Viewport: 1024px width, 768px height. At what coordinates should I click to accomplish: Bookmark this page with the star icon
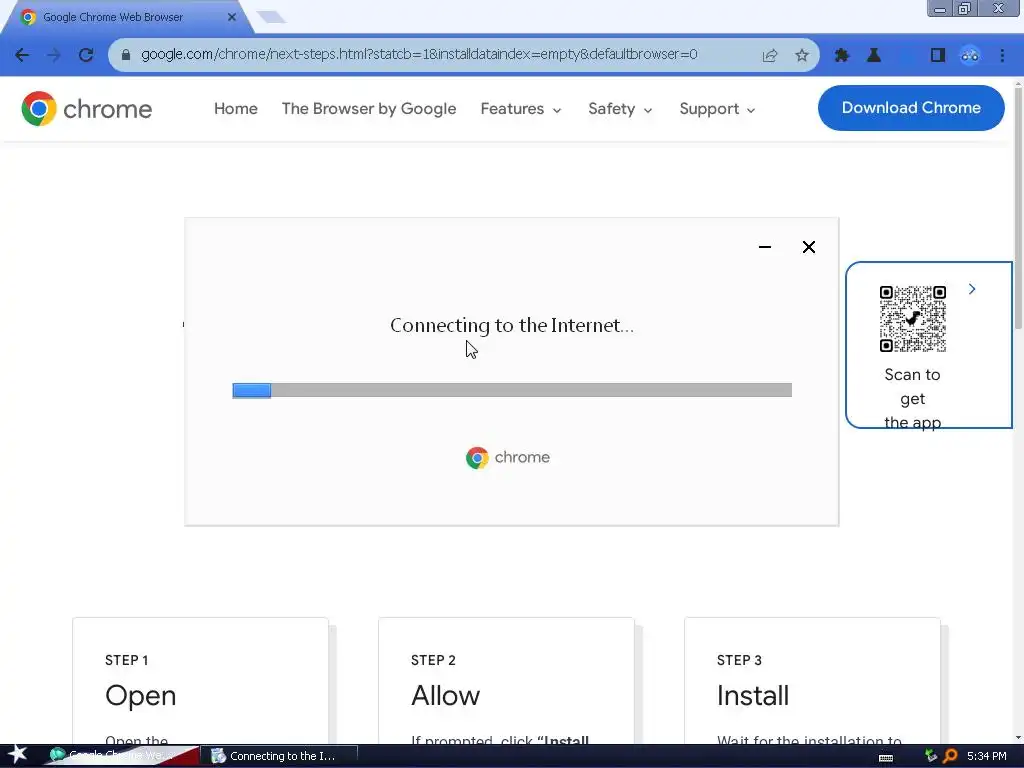point(802,55)
